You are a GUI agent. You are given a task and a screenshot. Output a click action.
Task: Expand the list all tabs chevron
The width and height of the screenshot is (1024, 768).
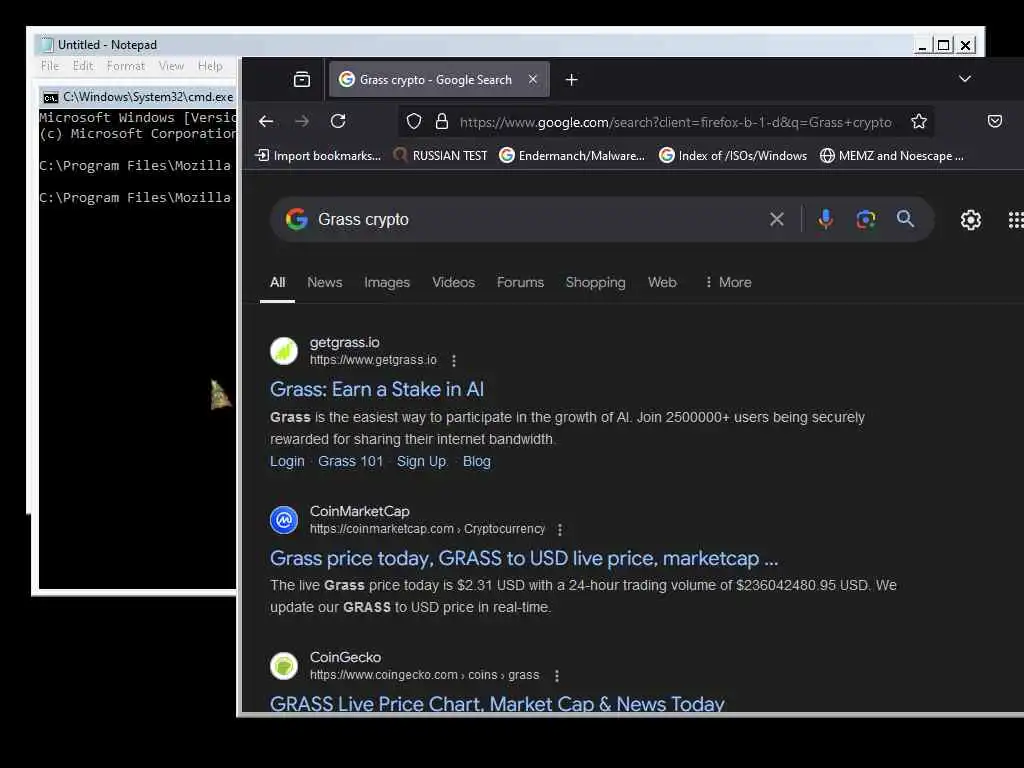[965, 79]
